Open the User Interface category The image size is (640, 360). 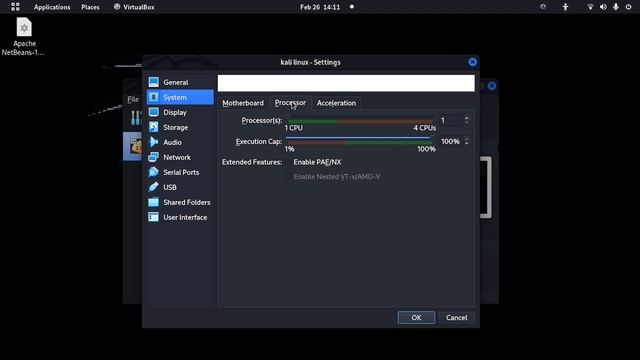coord(180,217)
